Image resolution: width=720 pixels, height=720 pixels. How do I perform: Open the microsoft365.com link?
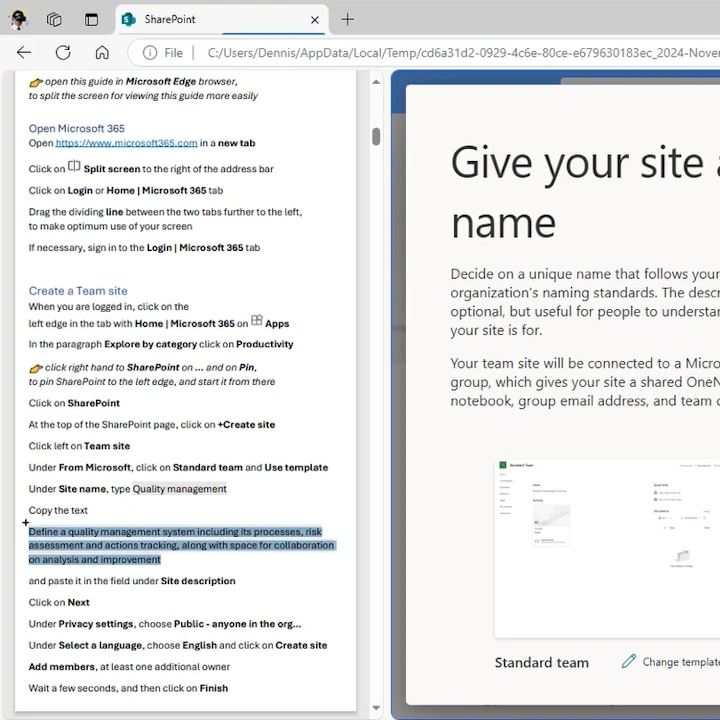126,143
